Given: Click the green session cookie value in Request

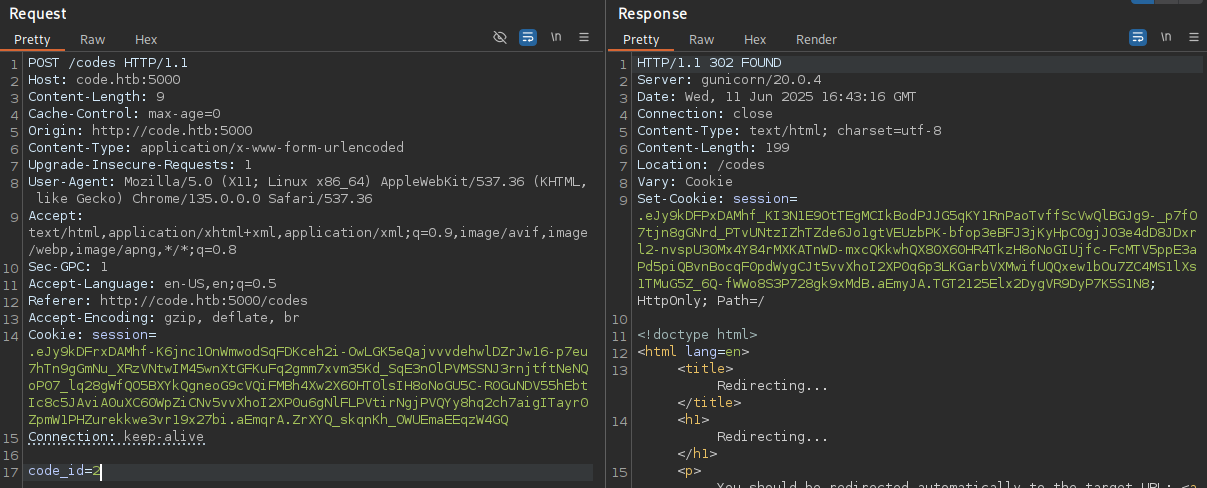Looking at the screenshot, I should 308,386.
